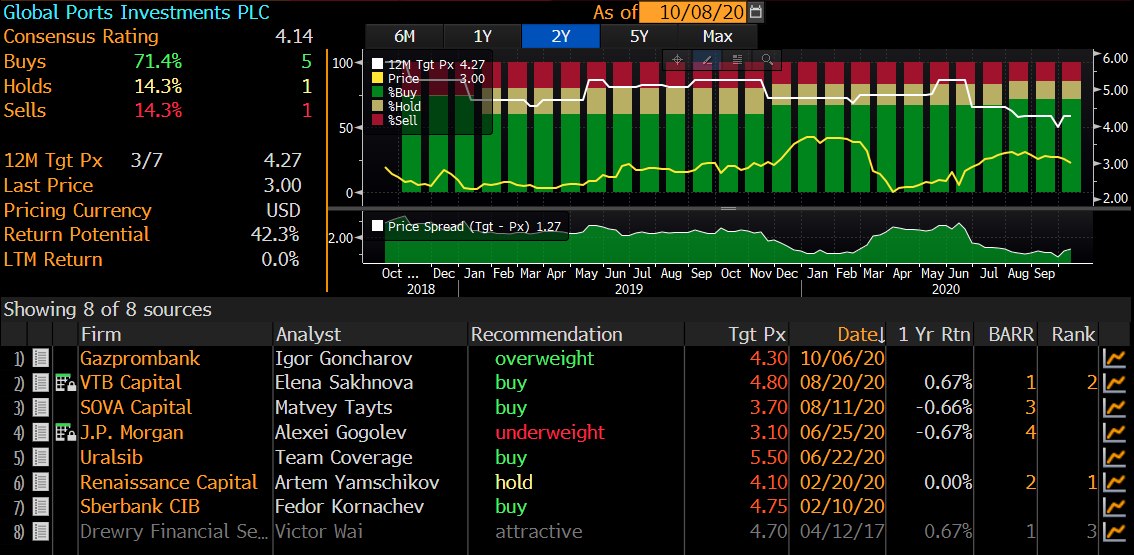The image size is (1134, 555).
Task: Open the chart icon on the Renaissance Capital row
Action: pos(1114,482)
